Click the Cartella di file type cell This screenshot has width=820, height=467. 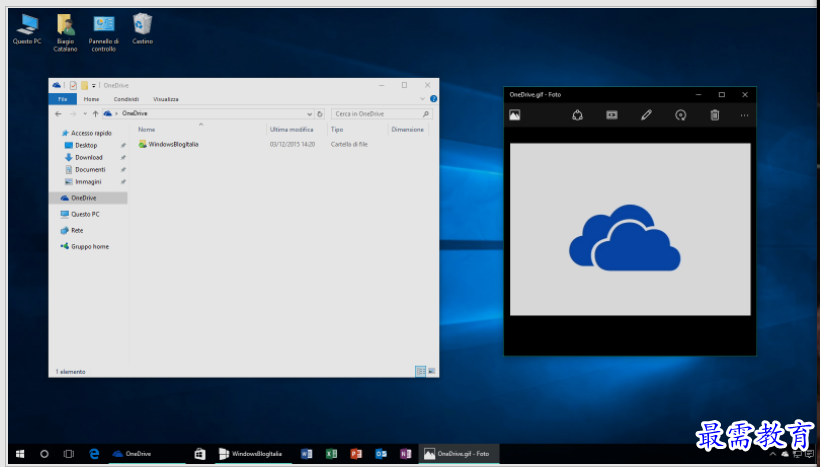[349, 144]
